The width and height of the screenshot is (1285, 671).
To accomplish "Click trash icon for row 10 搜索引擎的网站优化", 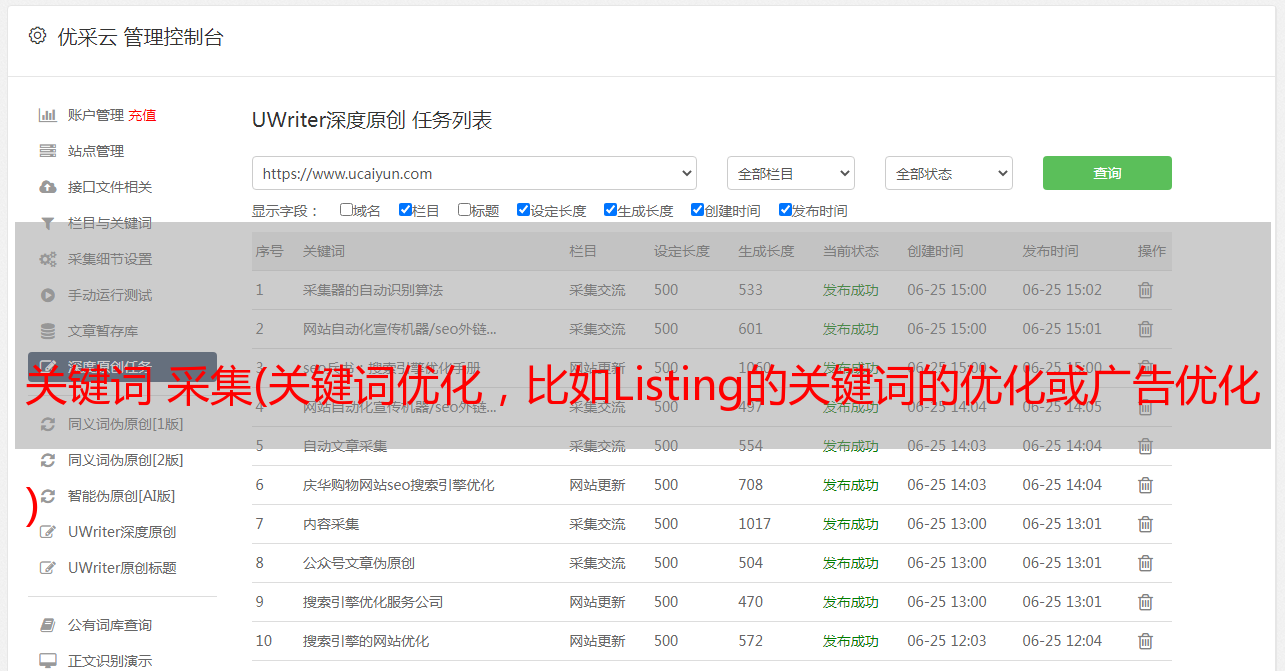I will click(1145, 641).
